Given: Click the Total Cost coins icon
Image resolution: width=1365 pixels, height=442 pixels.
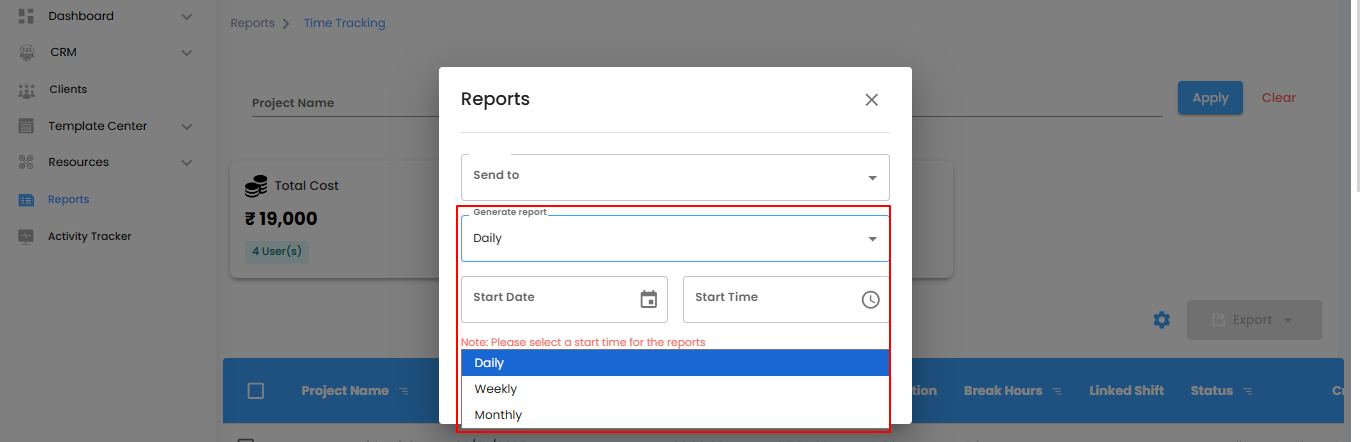Looking at the screenshot, I should (256, 185).
